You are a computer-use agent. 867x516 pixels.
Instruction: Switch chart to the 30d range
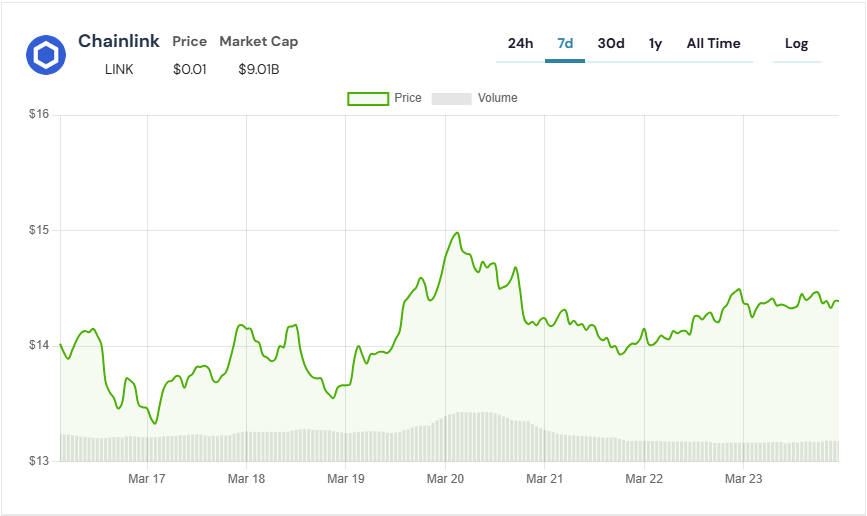point(611,44)
